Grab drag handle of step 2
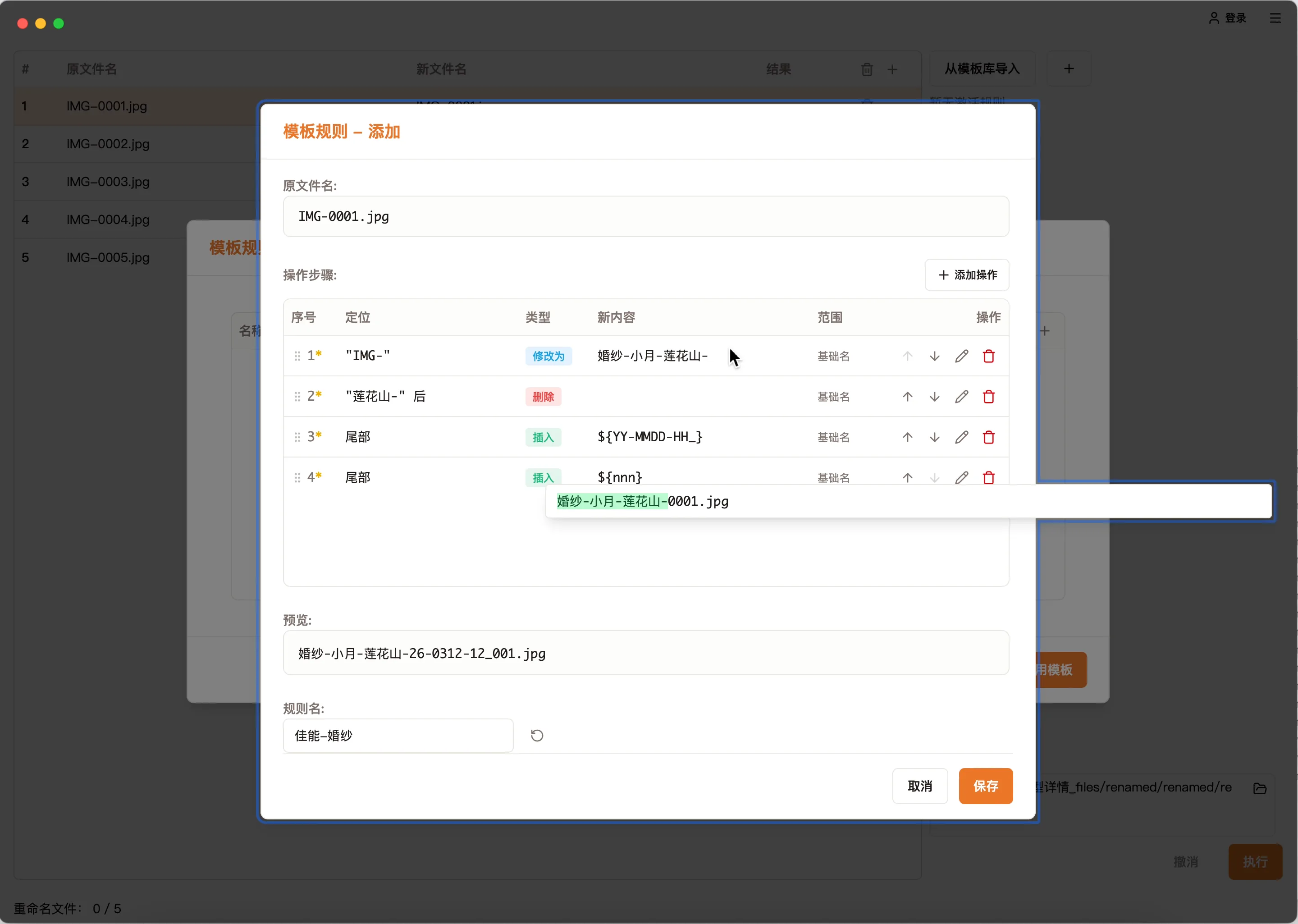 [297, 397]
